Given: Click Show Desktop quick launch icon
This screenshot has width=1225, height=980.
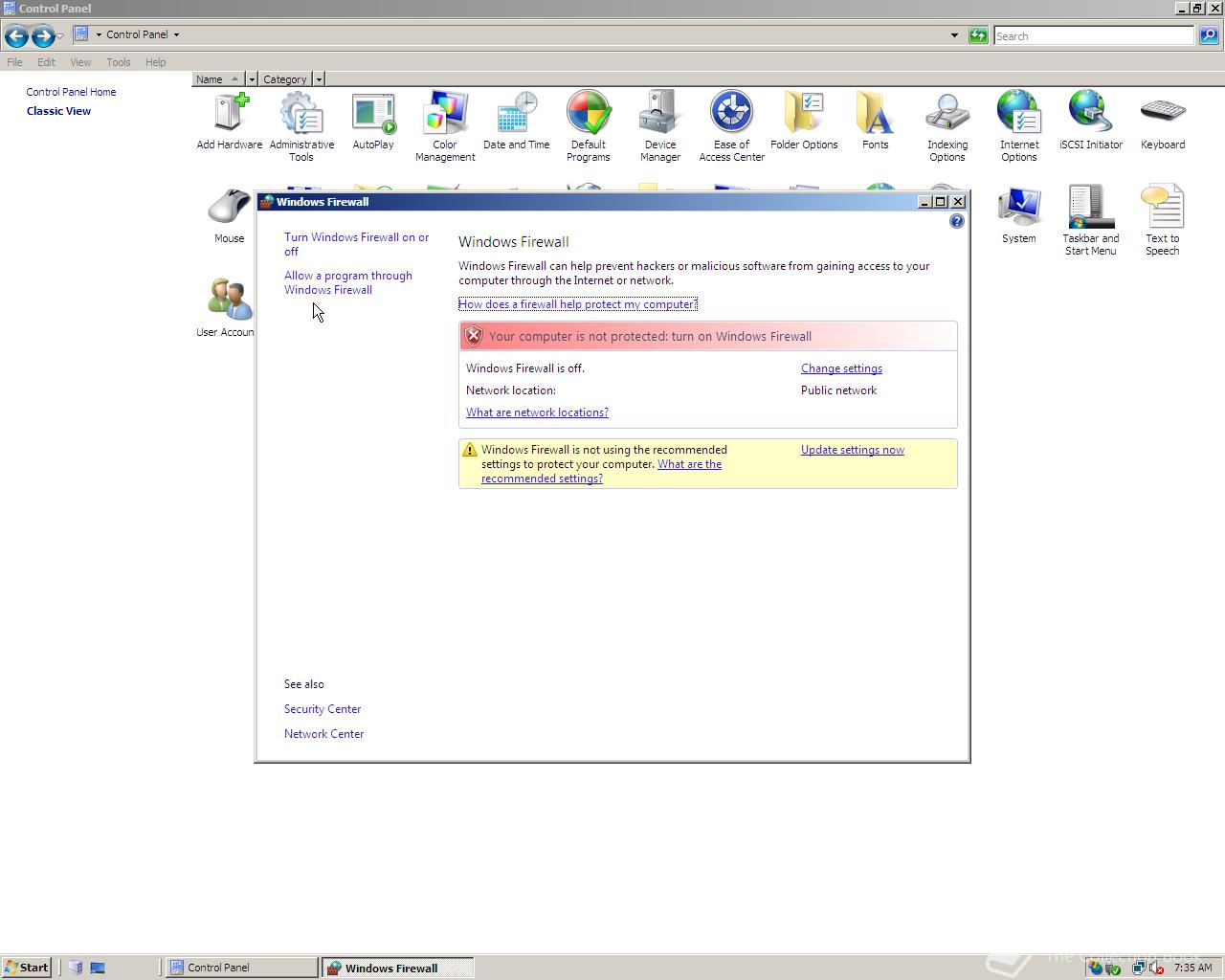Looking at the screenshot, I should point(97,968).
